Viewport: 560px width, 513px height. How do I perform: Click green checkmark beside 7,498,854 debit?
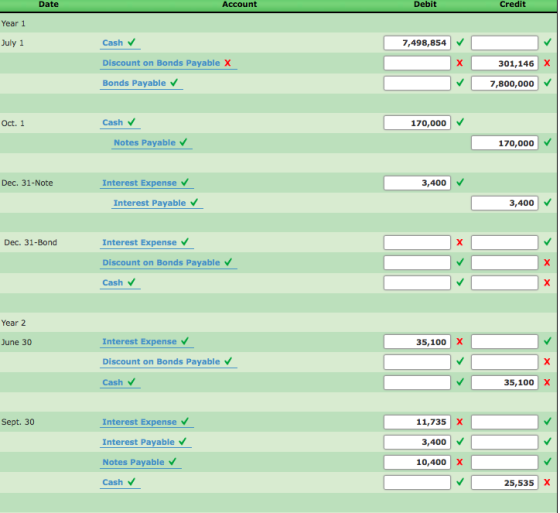click(460, 42)
